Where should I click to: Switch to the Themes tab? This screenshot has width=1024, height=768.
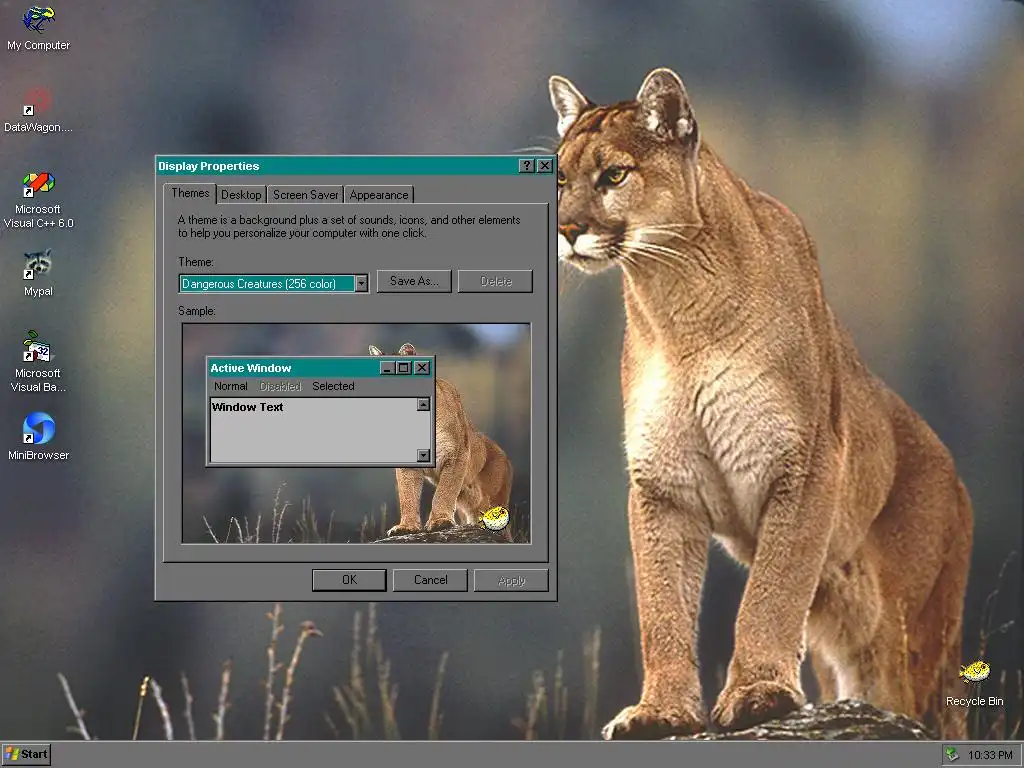coord(190,193)
